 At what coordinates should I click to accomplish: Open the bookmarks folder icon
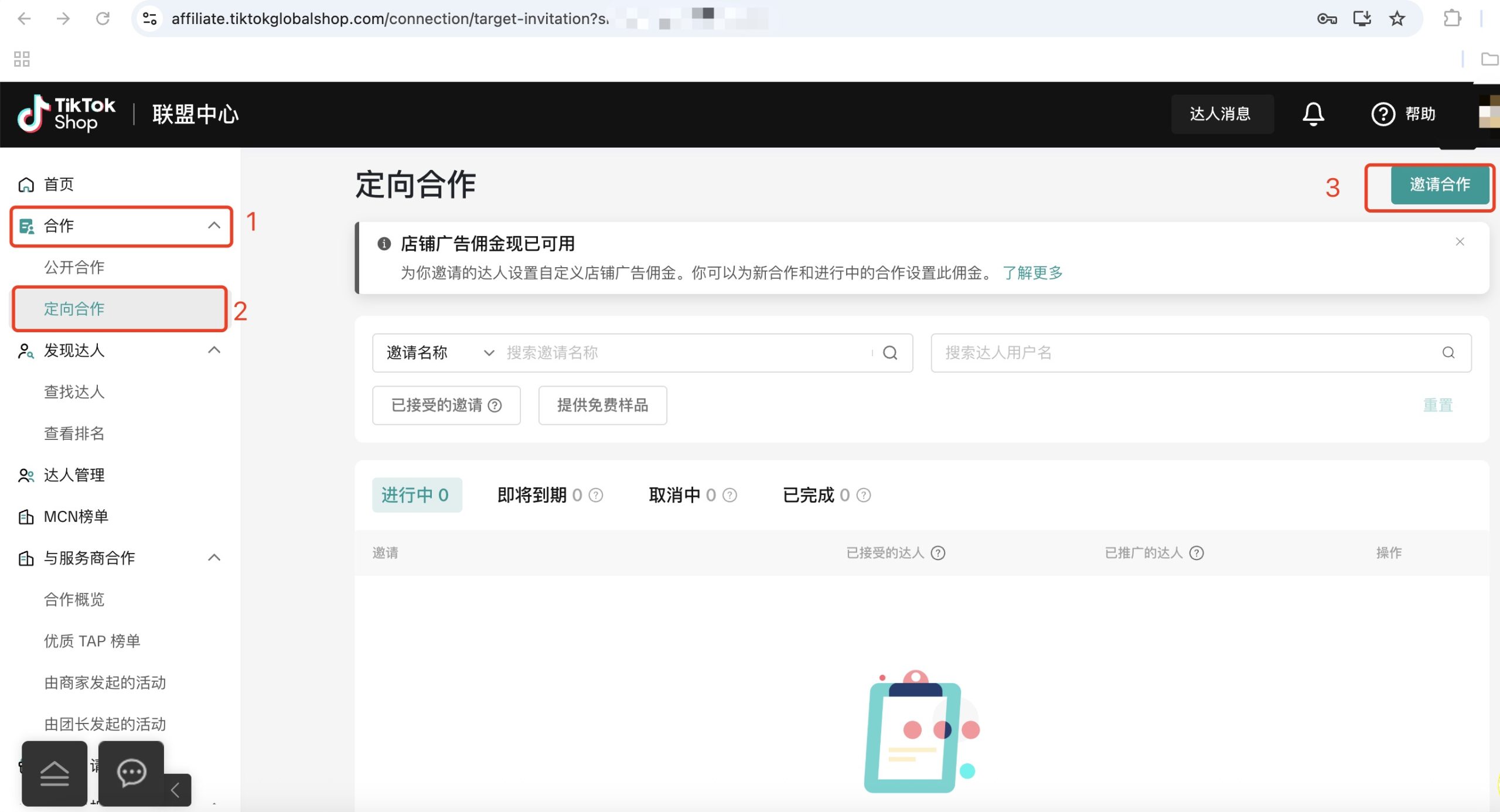(x=1489, y=59)
